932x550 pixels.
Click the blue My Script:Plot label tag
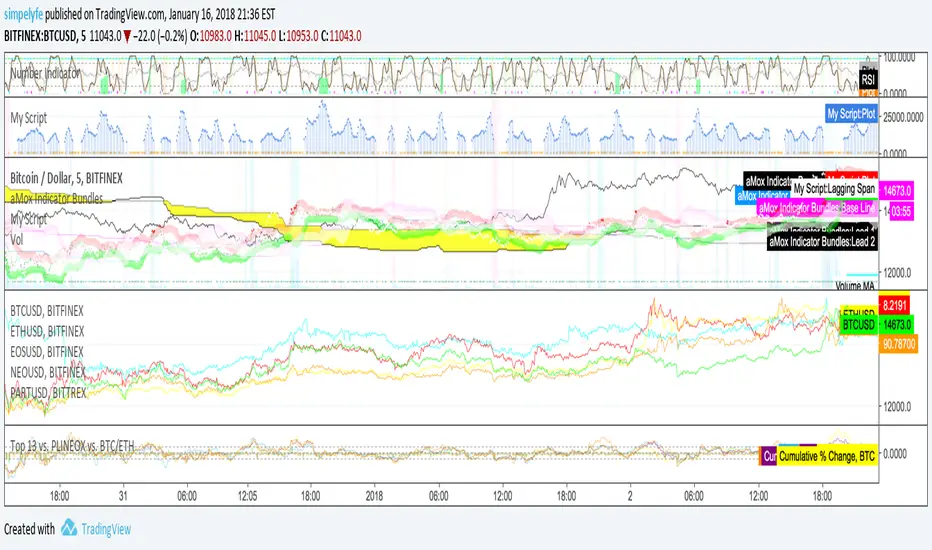click(x=851, y=114)
